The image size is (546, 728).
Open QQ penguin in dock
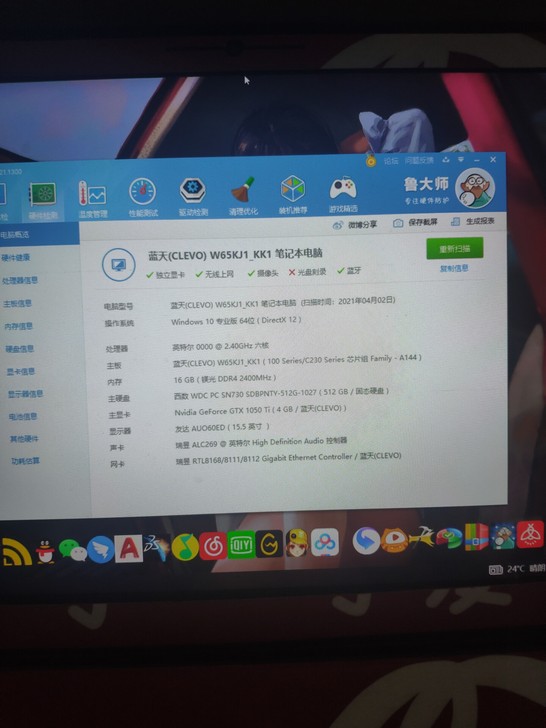(45, 552)
